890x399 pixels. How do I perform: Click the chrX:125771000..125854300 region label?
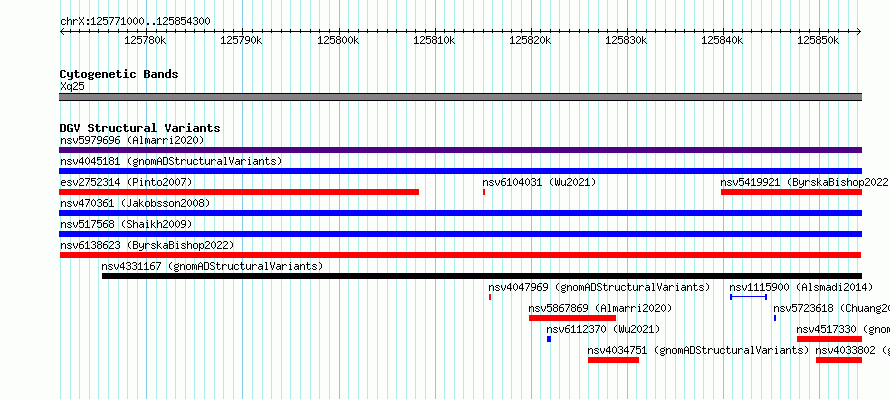(x=135, y=22)
